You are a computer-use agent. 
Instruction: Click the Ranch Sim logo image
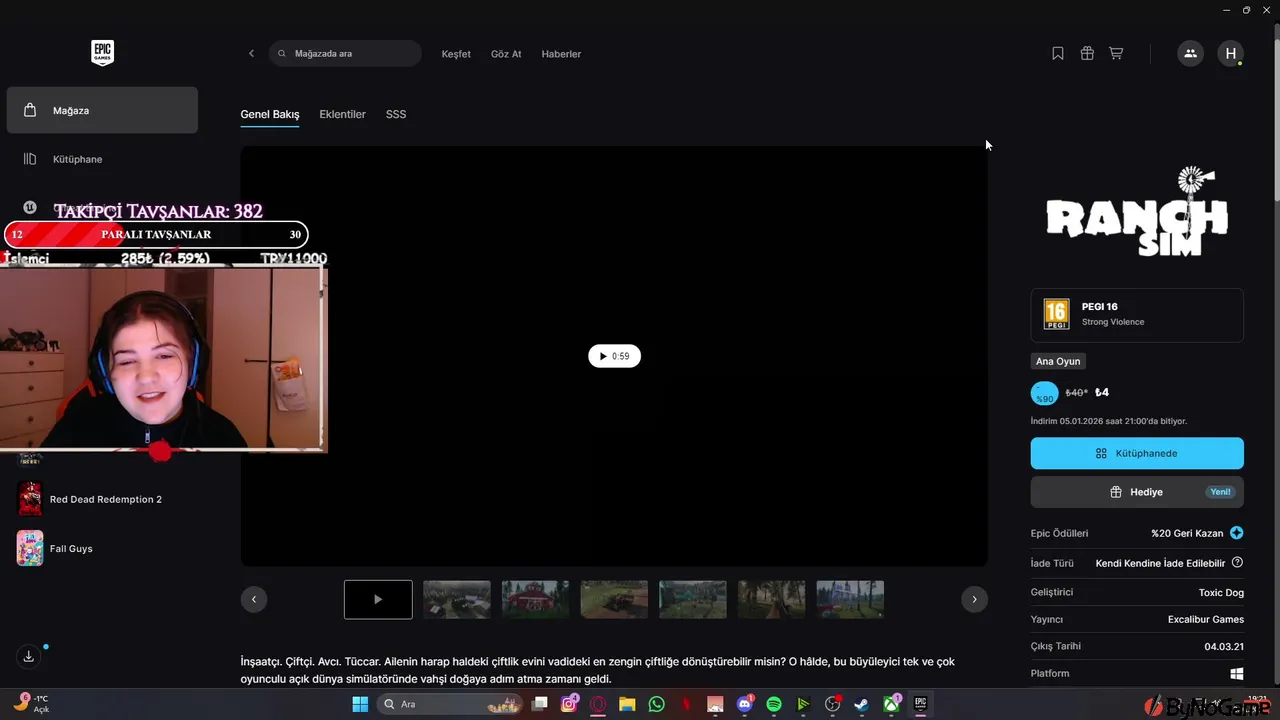tap(1137, 211)
